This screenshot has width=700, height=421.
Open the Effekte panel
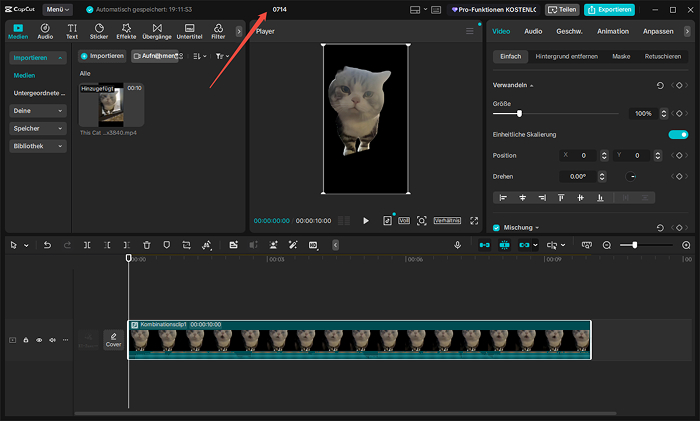point(126,31)
